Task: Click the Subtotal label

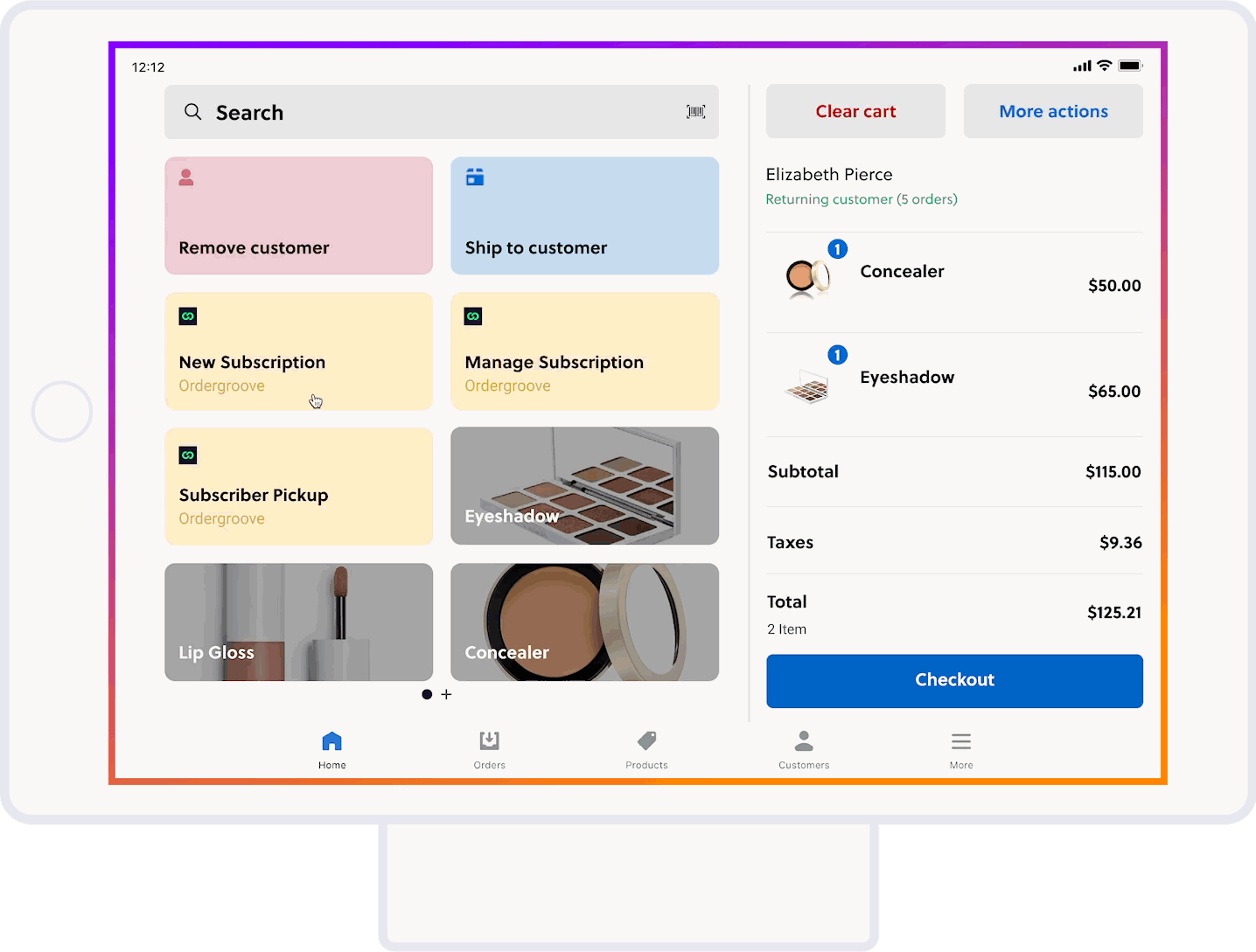Action: click(x=803, y=471)
